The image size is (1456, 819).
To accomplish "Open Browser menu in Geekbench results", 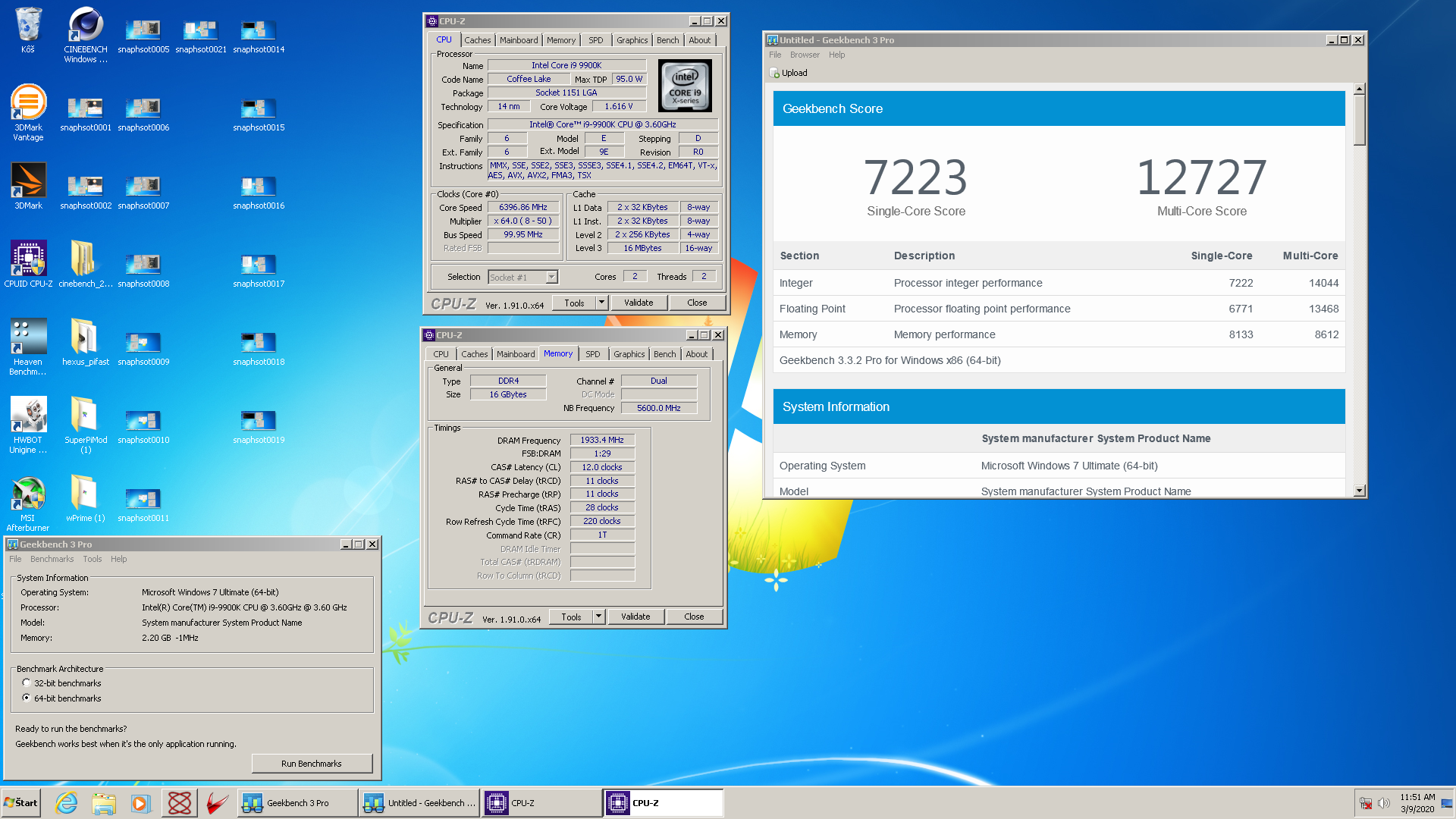I will pos(805,55).
